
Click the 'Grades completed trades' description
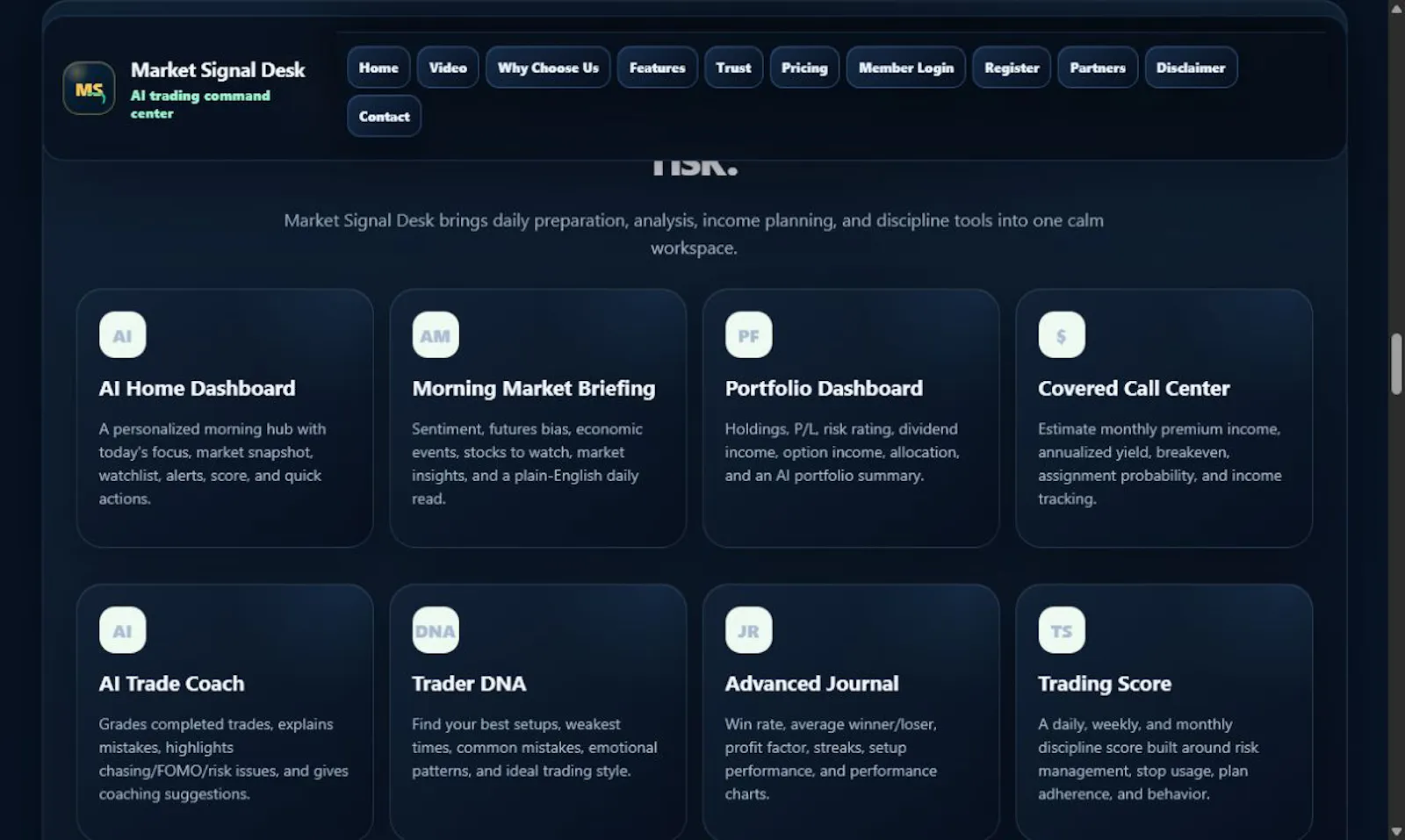tap(224, 758)
